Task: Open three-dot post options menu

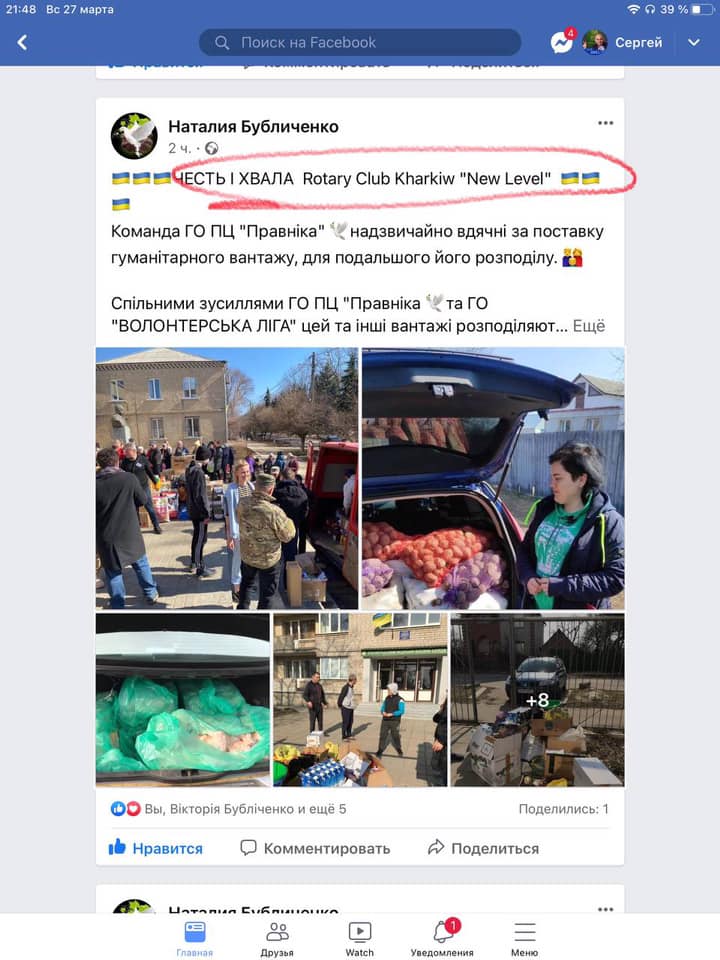Action: (x=605, y=123)
